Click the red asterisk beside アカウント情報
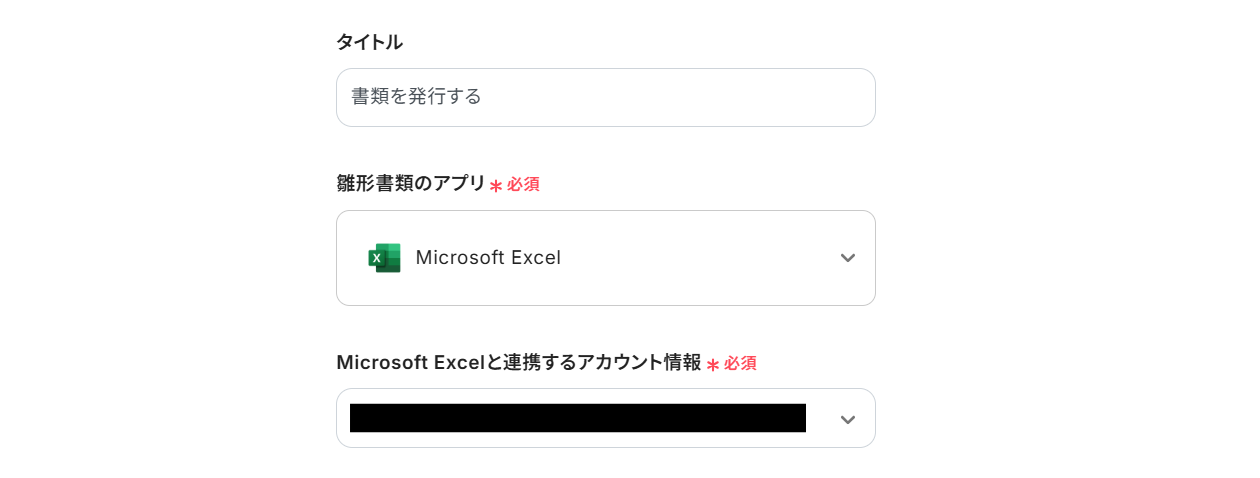This screenshot has height=478, width=1260. 713,364
